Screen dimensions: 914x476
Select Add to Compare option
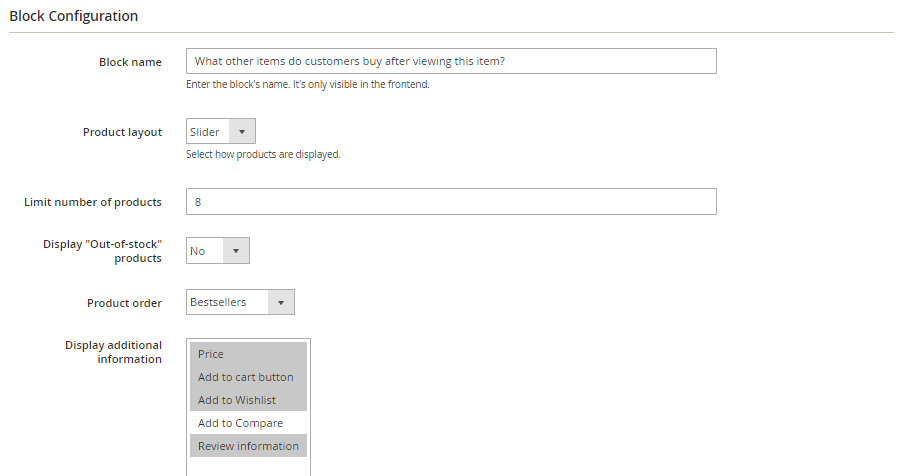click(248, 423)
